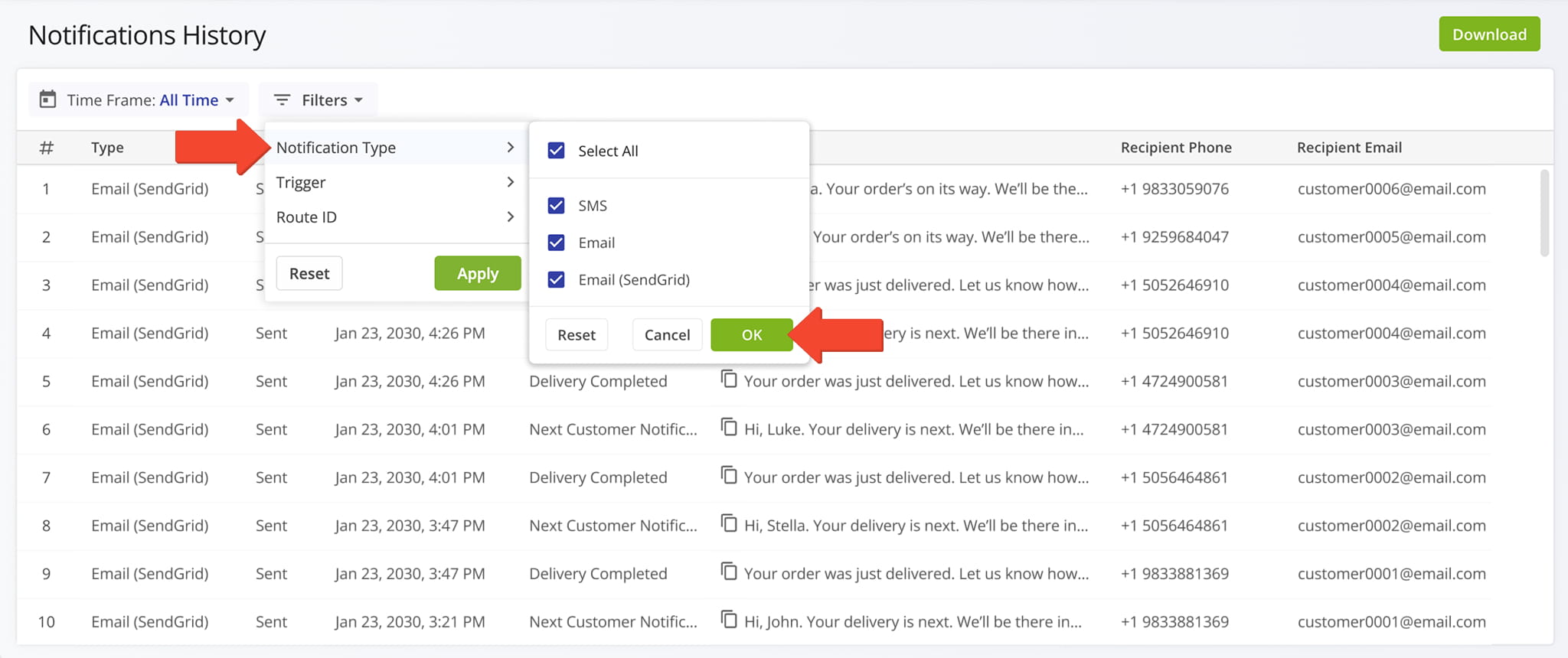Screen dimensions: 1568x658
Task: Click message Hi, Luke. Your delivery is next
Action: [913, 429]
